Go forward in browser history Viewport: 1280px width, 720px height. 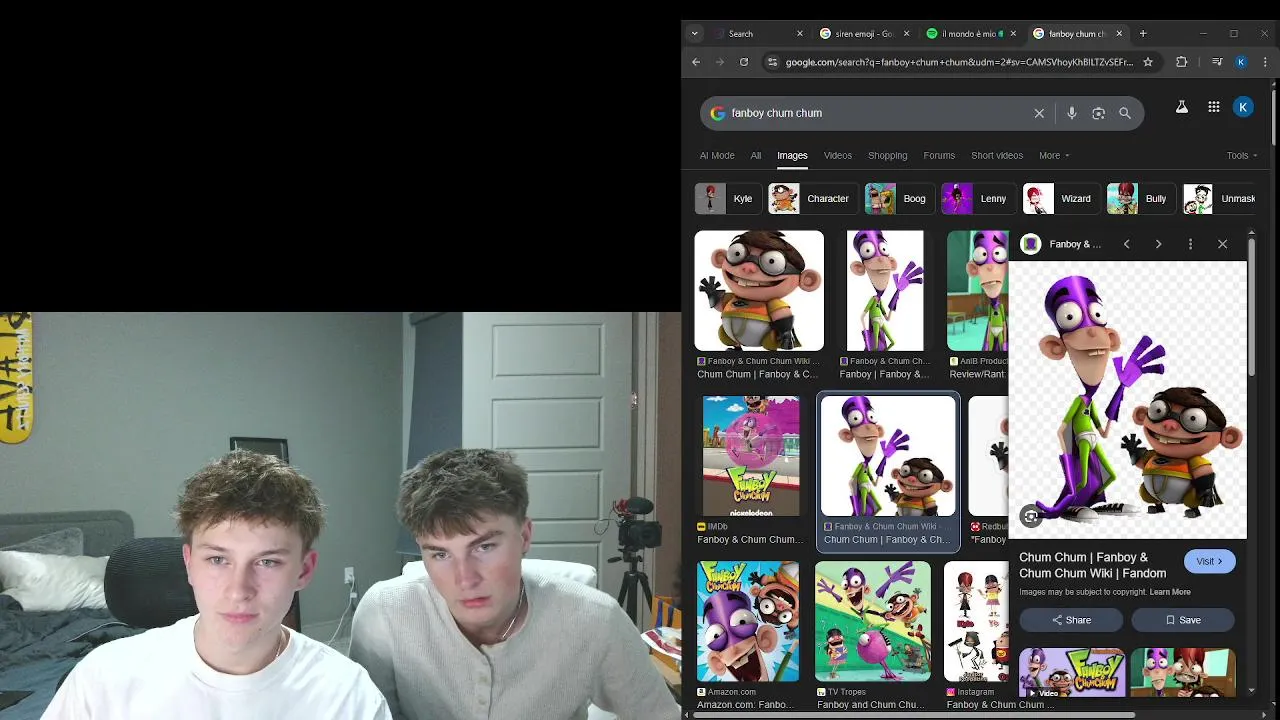(720, 62)
